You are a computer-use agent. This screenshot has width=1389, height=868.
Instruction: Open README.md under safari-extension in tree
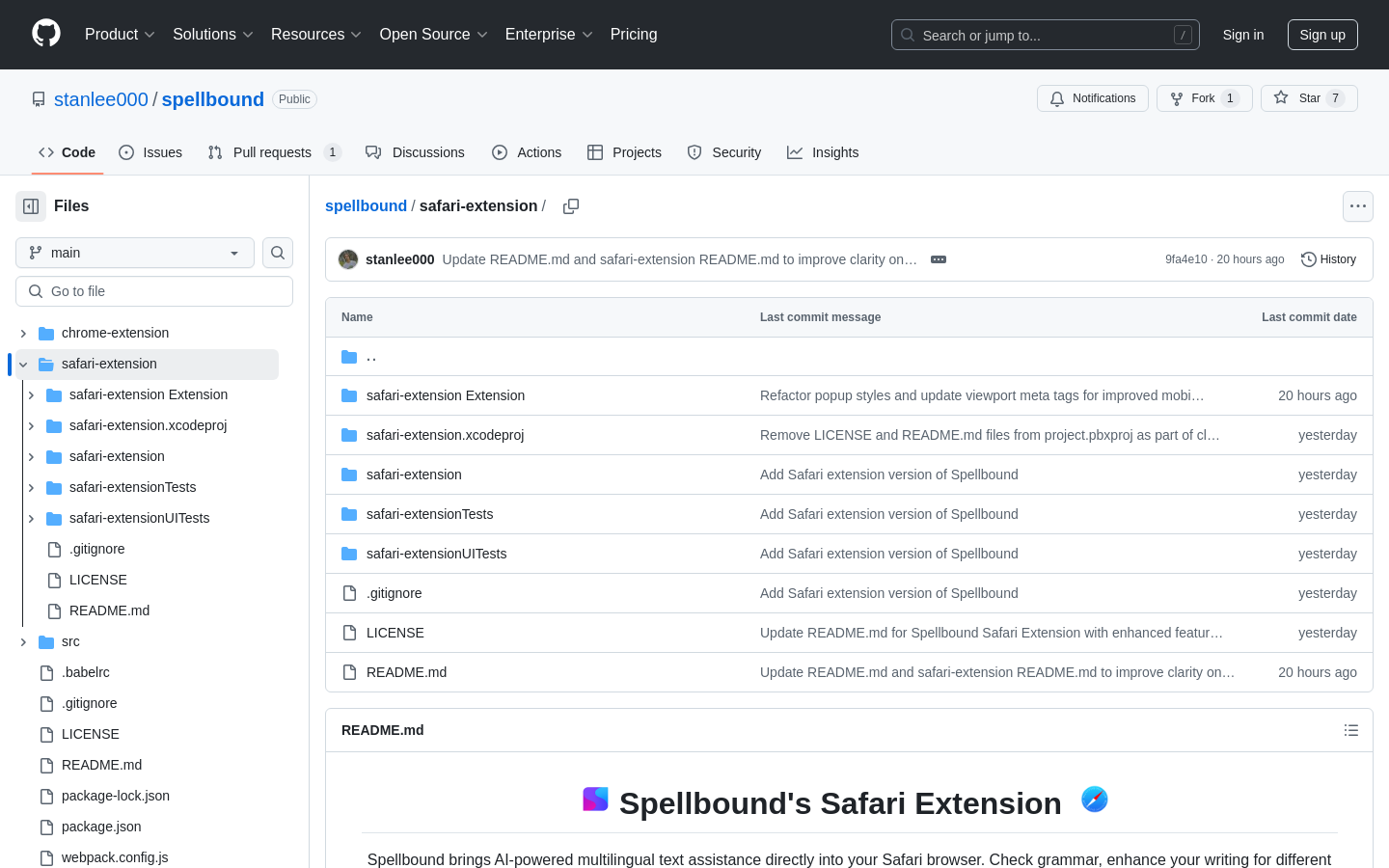click(x=109, y=610)
